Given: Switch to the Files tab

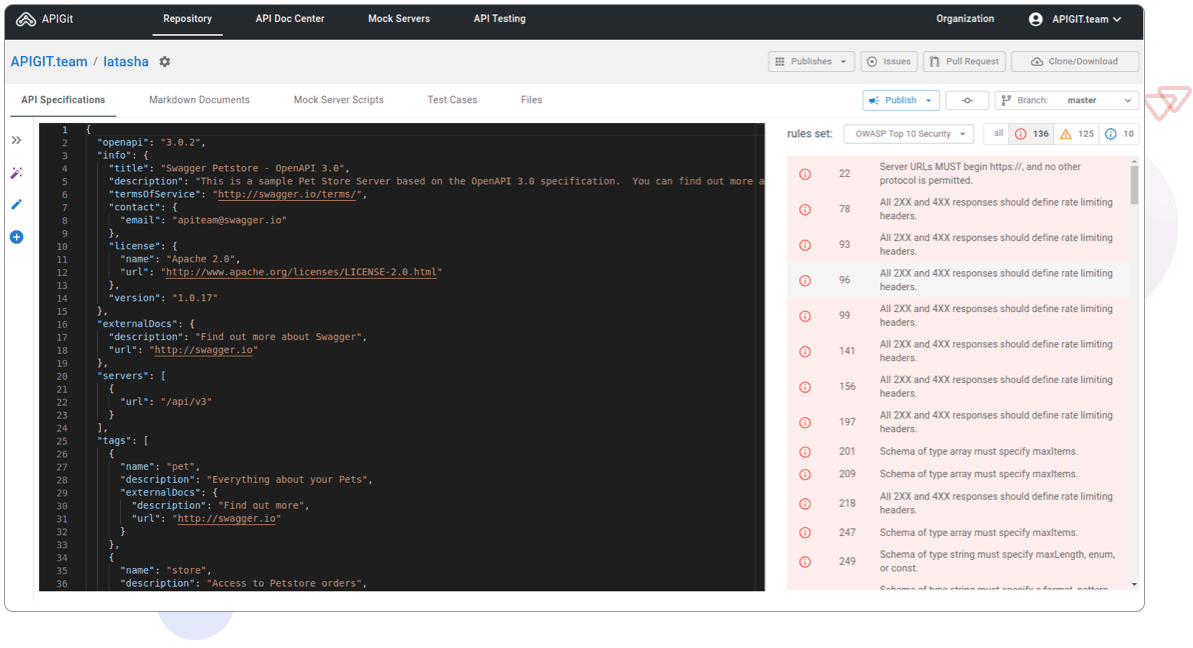Looking at the screenshot, I should (531, 100).
